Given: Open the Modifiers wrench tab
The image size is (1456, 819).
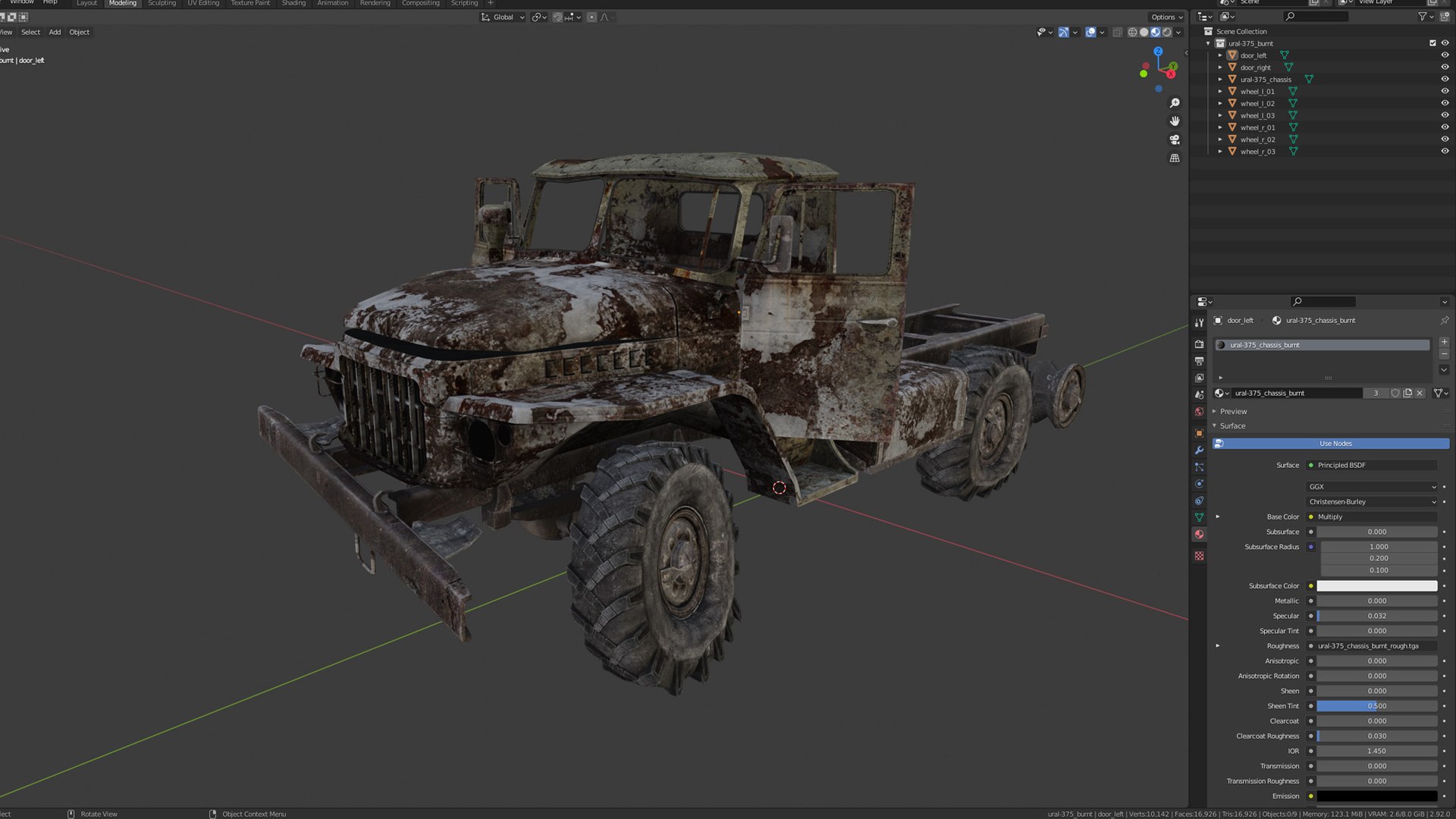Looking at the screenshot, I should click(1199, 450).
